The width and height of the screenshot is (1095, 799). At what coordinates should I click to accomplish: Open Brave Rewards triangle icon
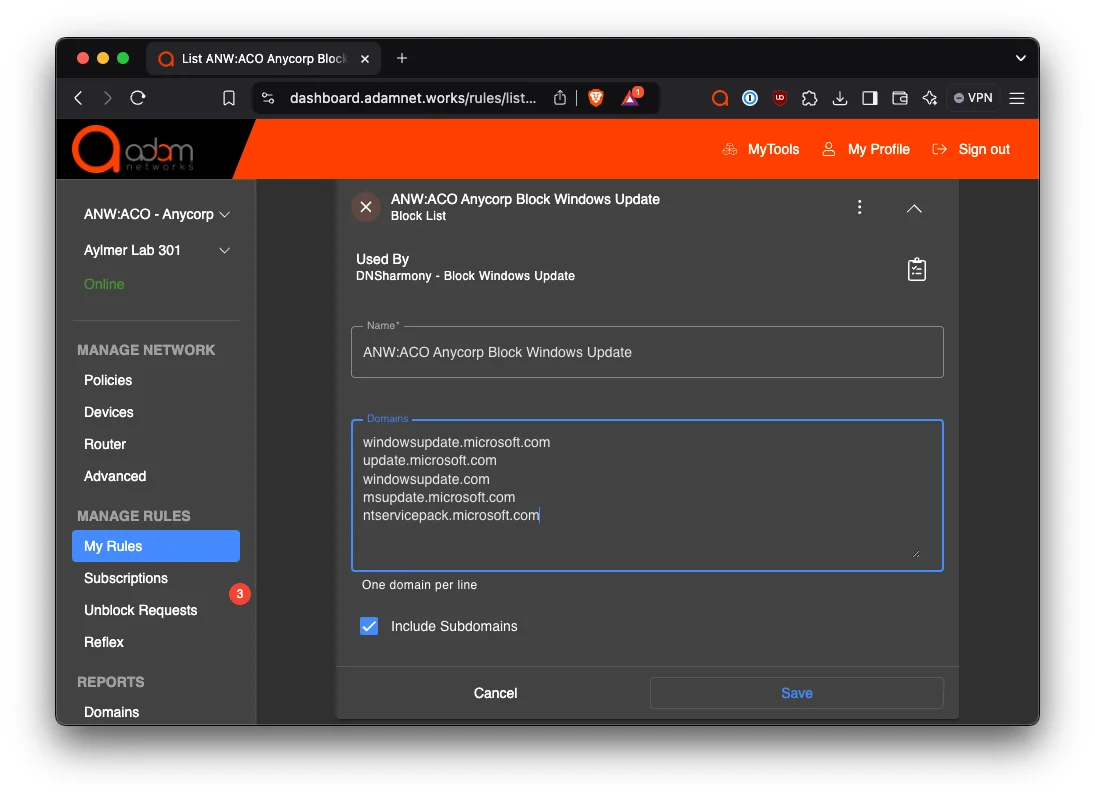[x=631, y=98]
